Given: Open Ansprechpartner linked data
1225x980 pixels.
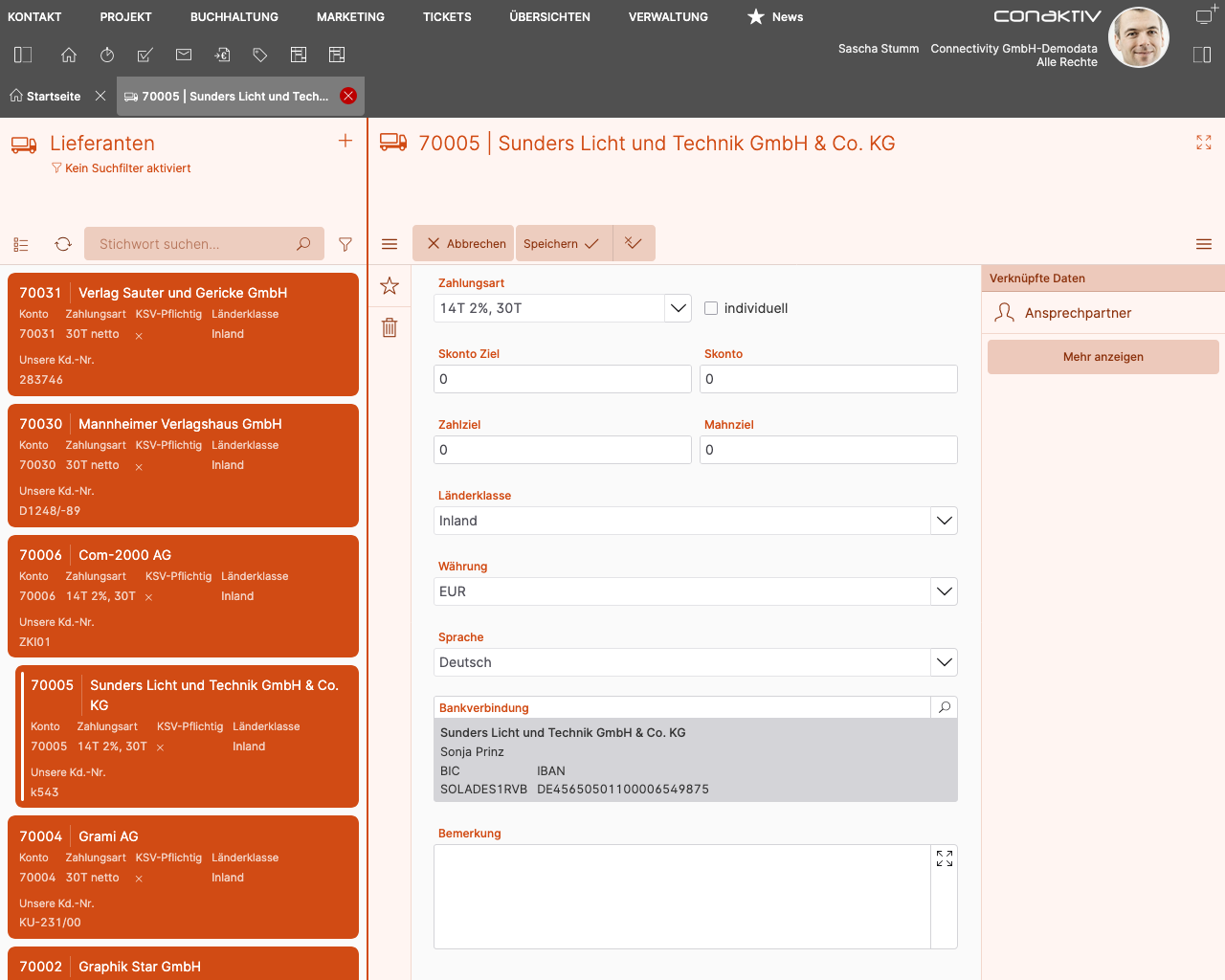Looking at the screenshot, I should click(x=1103, y=313).
